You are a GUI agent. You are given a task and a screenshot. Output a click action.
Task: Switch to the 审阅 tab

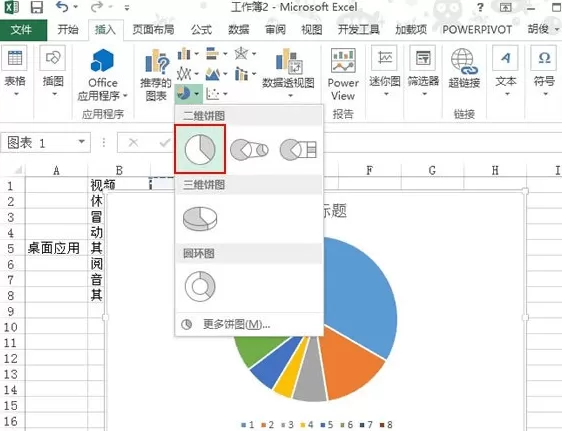[275, 30]
